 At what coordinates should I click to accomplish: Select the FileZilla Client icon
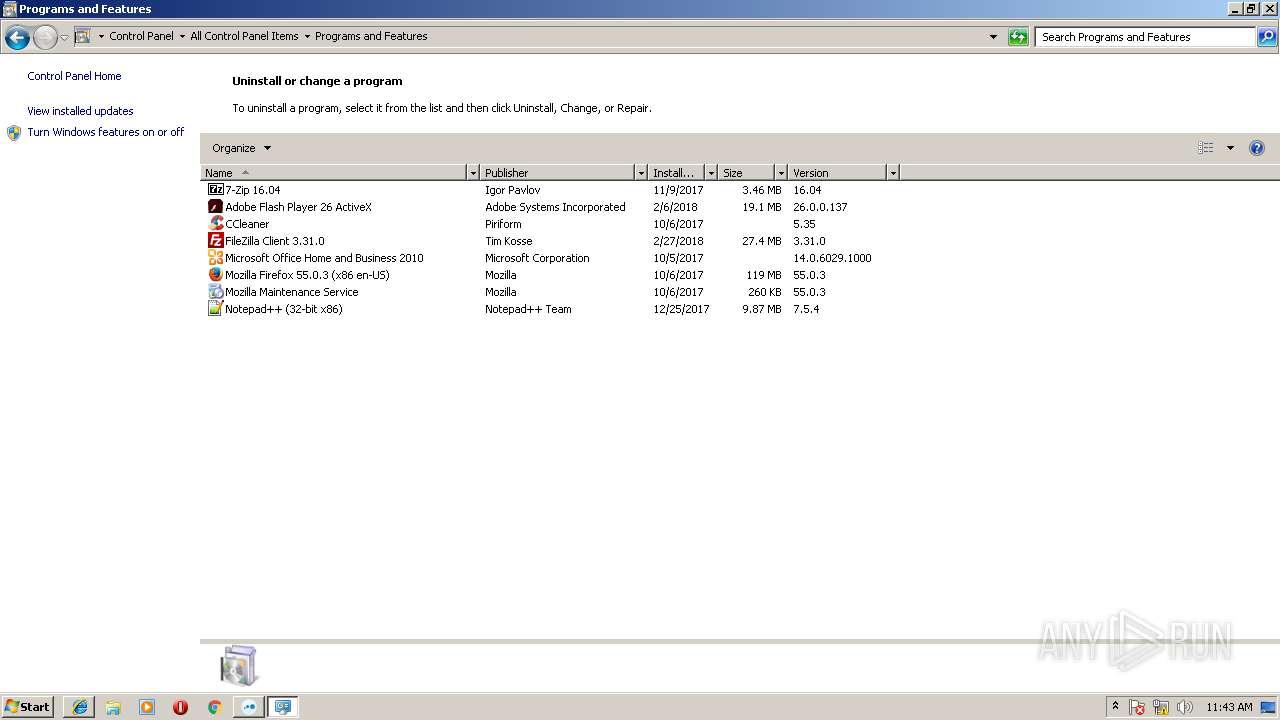[x=215, y=241]
